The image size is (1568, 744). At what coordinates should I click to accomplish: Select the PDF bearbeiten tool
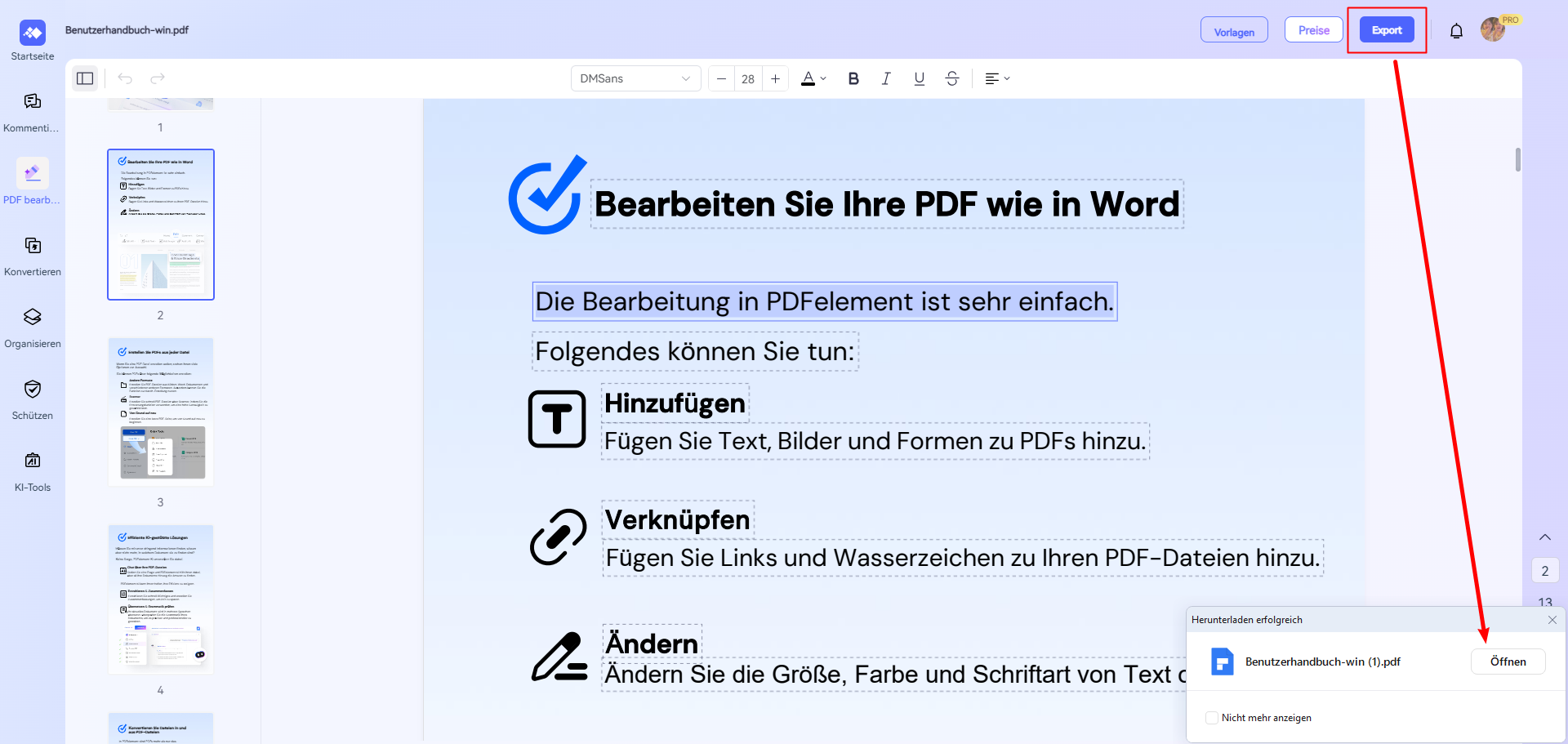tap(33, 183)
